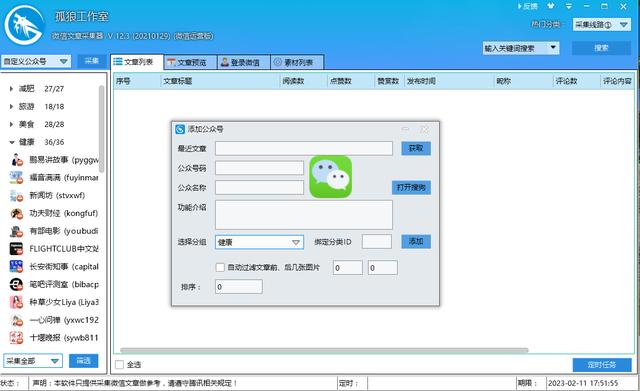Switch to the 素材列表 tab
The image size is (640, 391).
click(x=297, y=62)
